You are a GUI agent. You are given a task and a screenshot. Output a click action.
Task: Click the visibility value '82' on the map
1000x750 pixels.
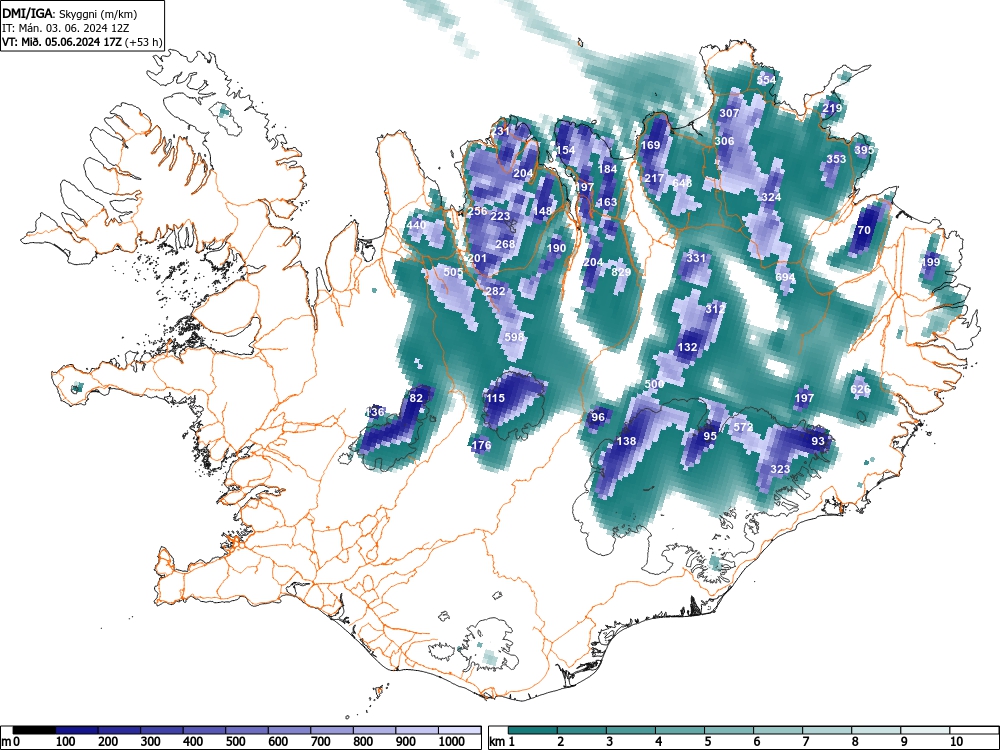click(x=416, y=398)
